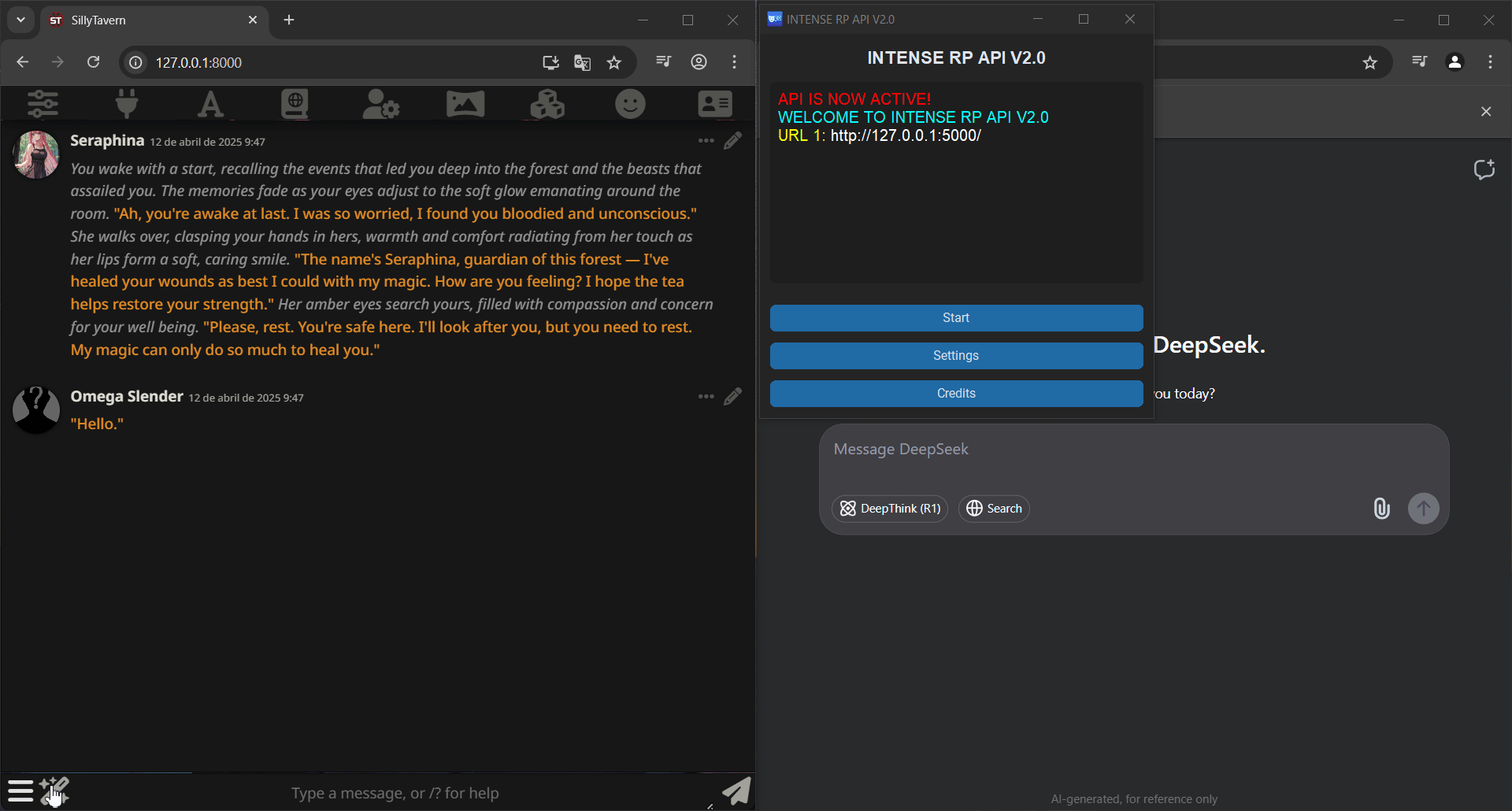This screenshot has height=811, width=1512.
Task: Open profile icon in DeepSeek browser window
Action: (1455, 61)
